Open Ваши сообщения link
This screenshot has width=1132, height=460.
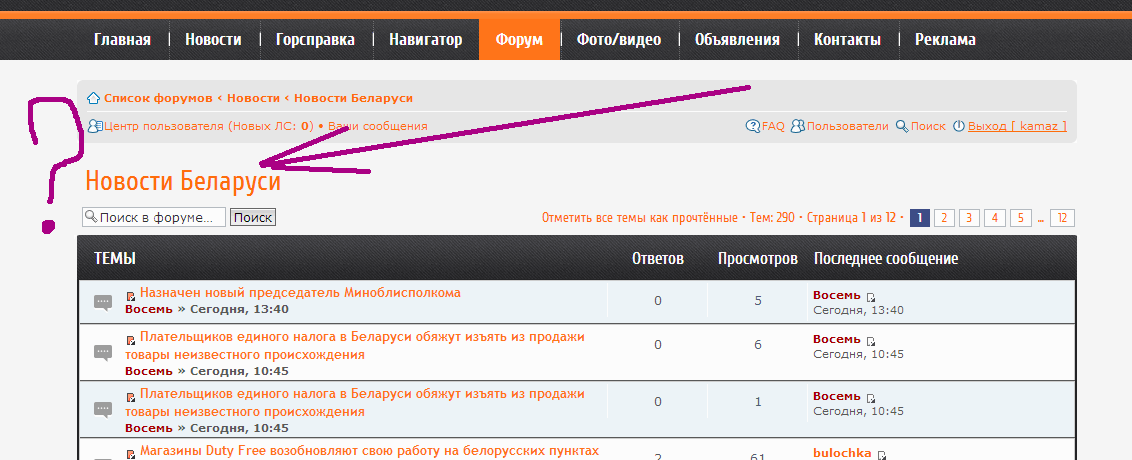377,126
